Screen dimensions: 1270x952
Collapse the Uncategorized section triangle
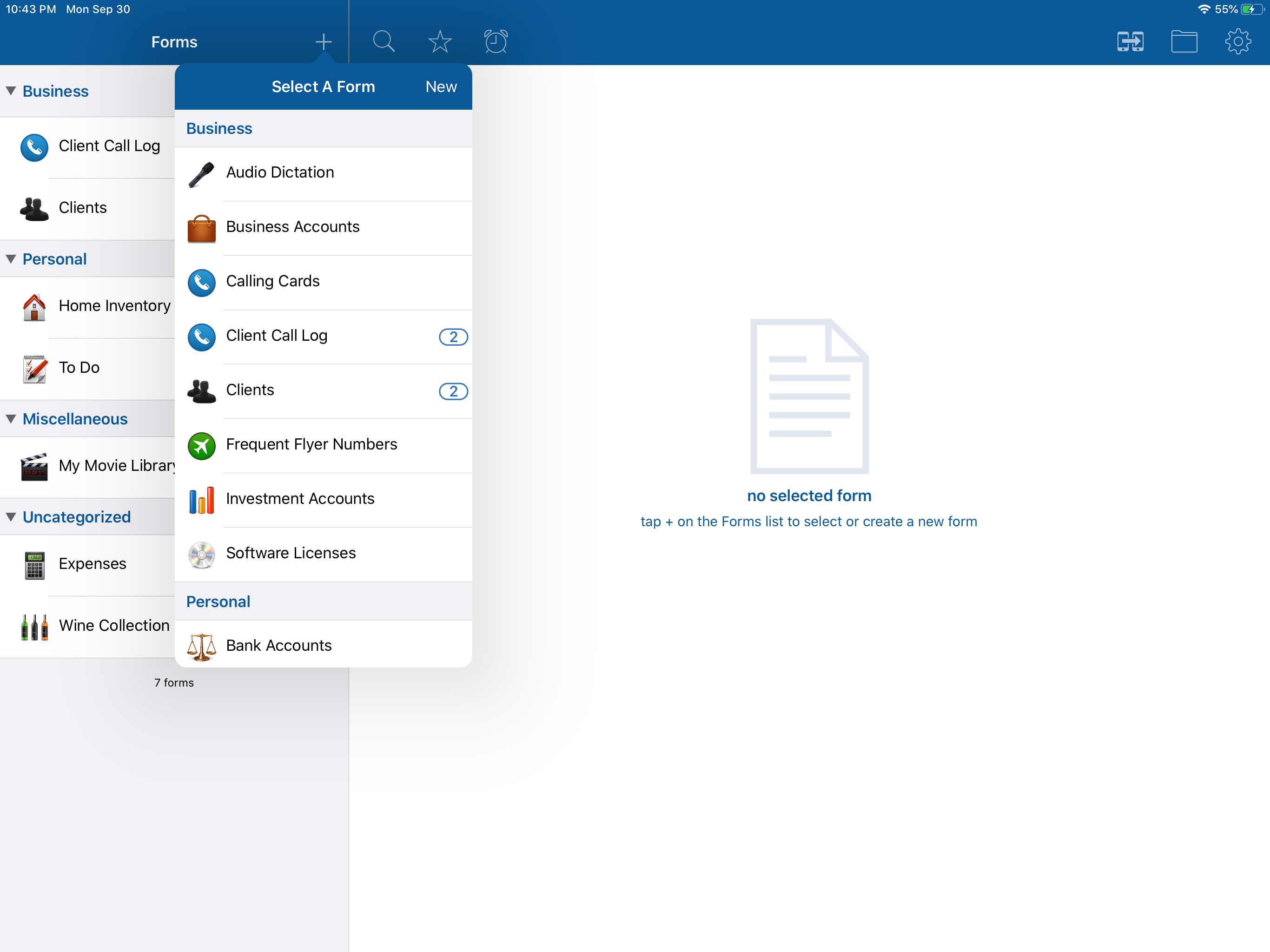pyautogui.click(x=11, y=517)
